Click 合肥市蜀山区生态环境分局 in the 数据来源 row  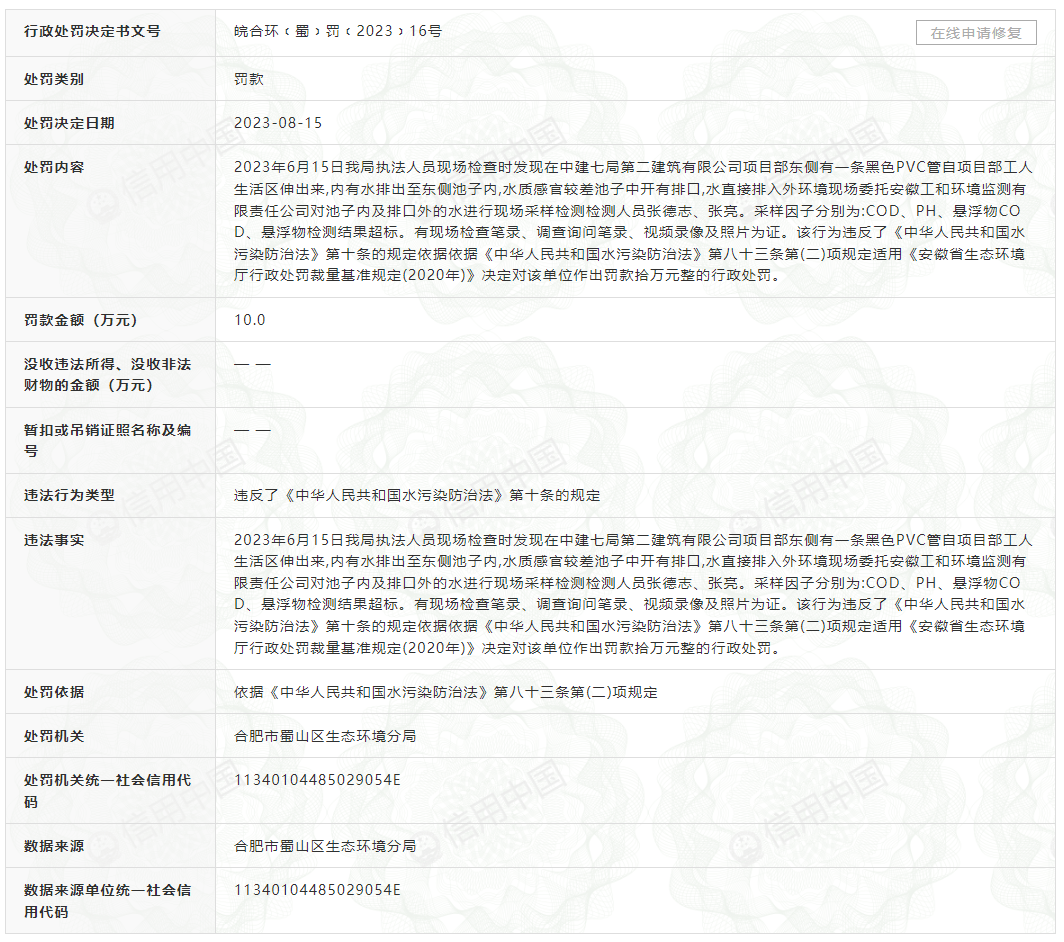click(x=325, y=846)
